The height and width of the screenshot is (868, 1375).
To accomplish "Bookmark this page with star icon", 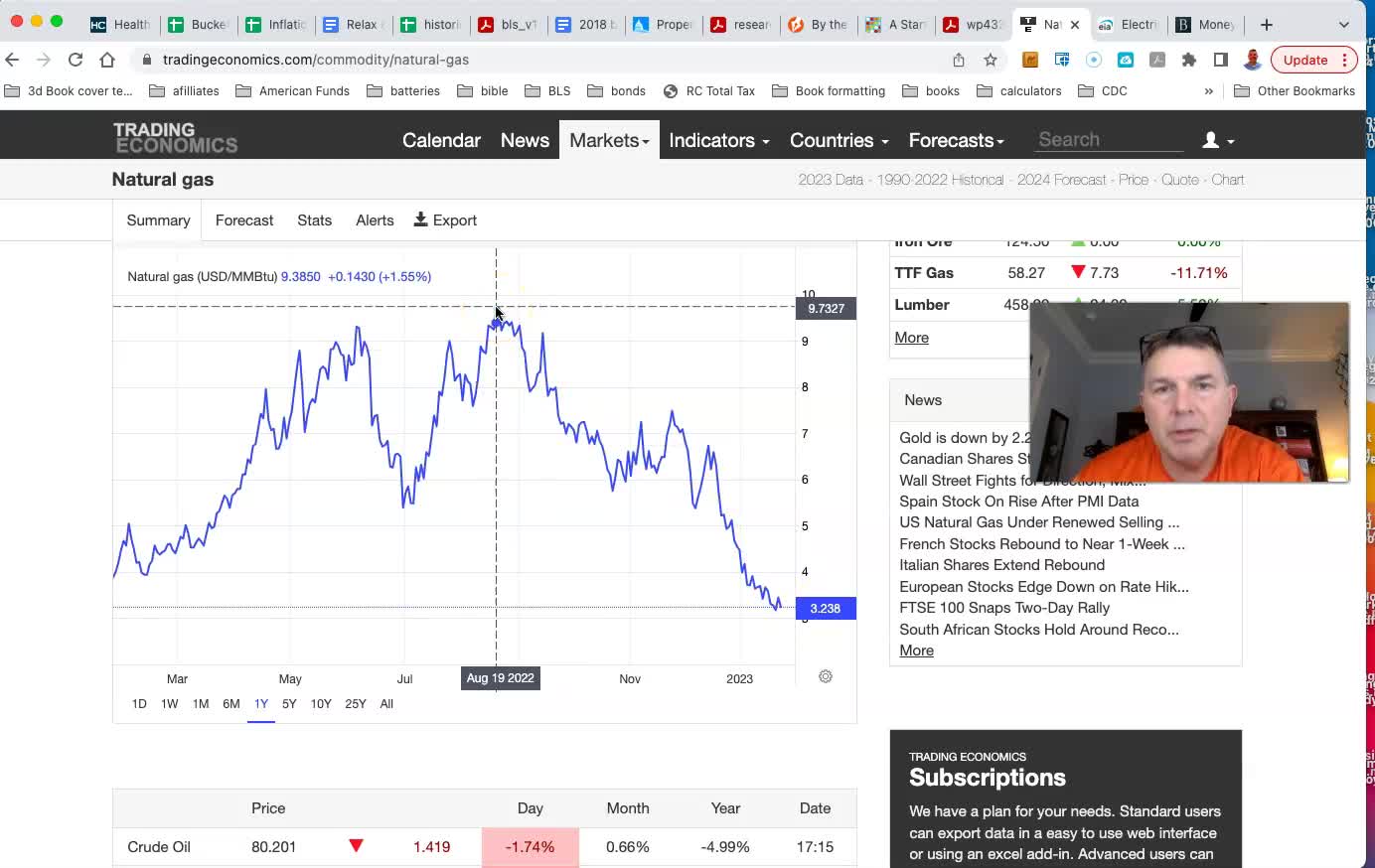I will 991,60.
